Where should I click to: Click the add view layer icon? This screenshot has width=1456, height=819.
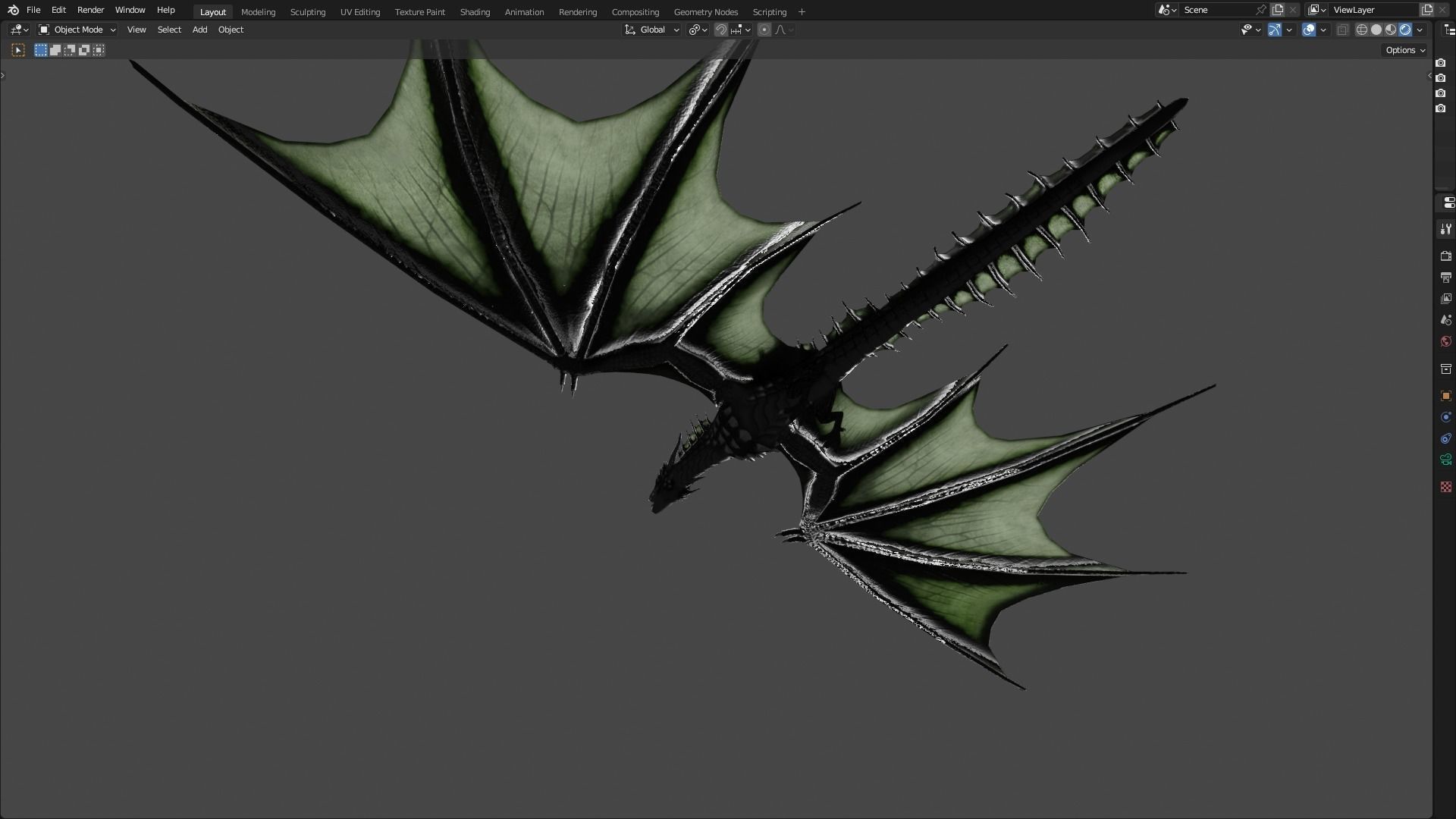tap(1426, 10)
